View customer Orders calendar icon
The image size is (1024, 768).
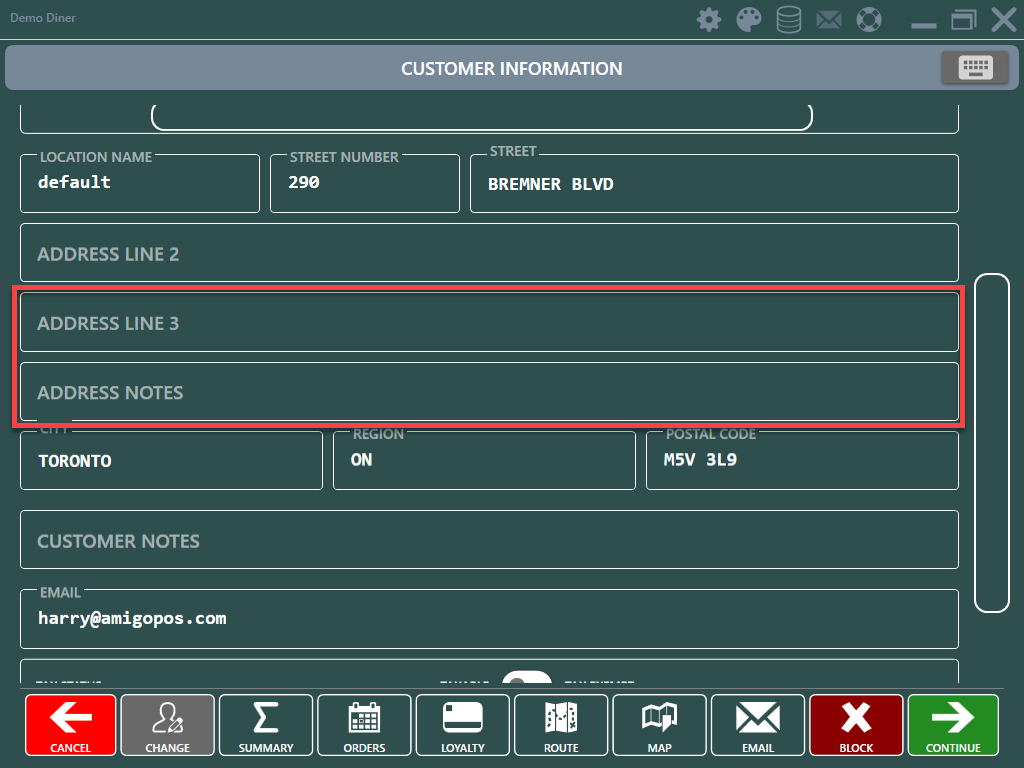(364, 725)
